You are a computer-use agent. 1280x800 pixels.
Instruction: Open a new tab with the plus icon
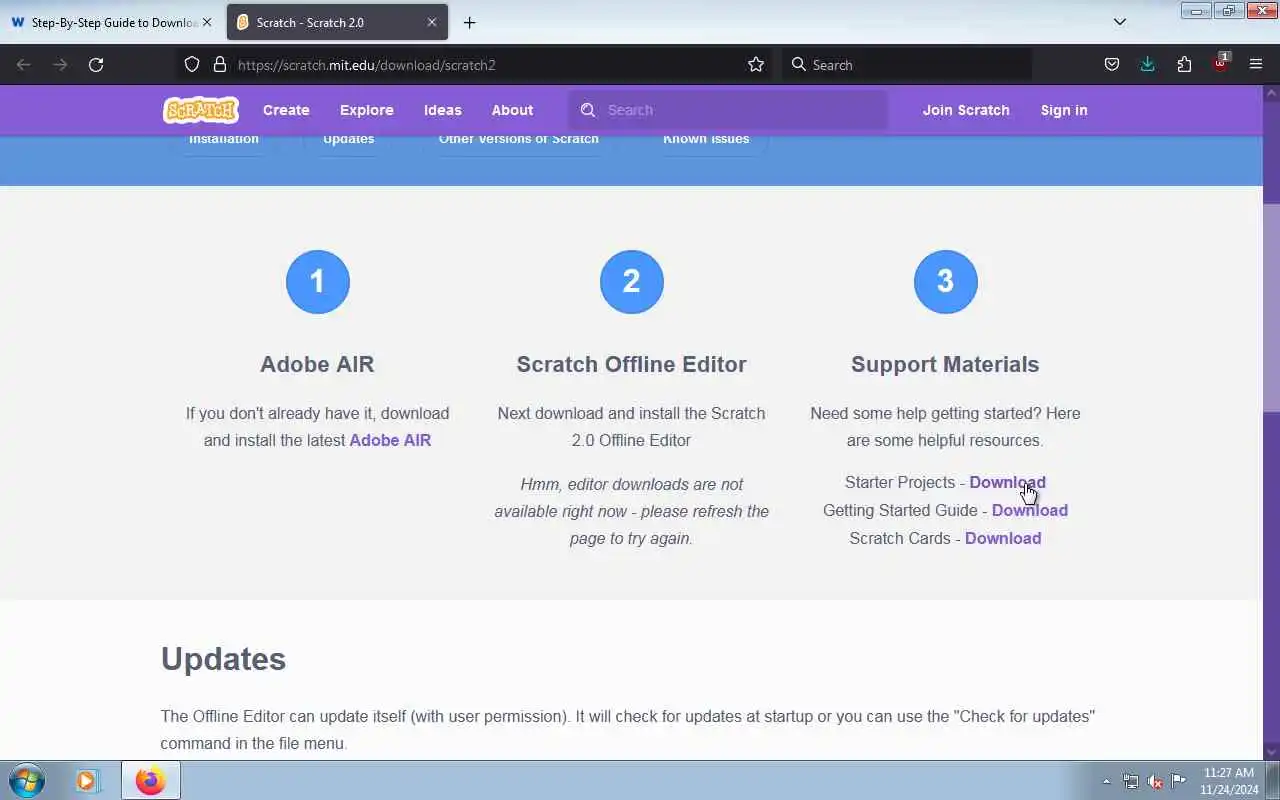pyautogui.click(x=469, y=22)
